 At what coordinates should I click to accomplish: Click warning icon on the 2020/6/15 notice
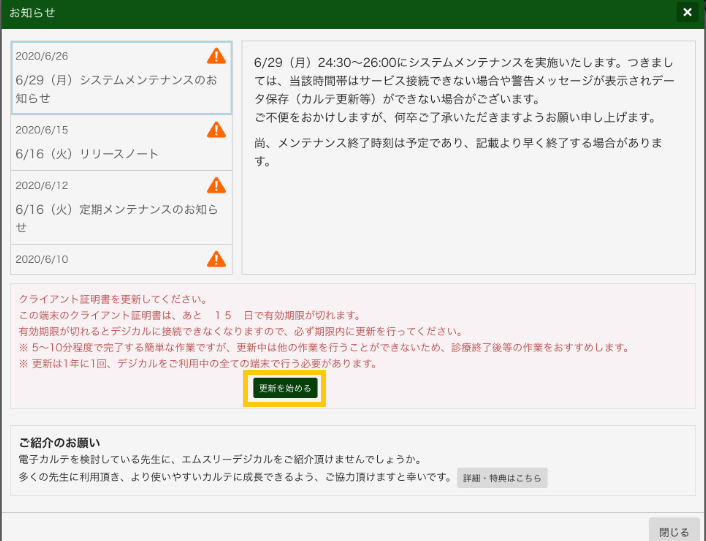pyautogui.click(x=216, y=130)
